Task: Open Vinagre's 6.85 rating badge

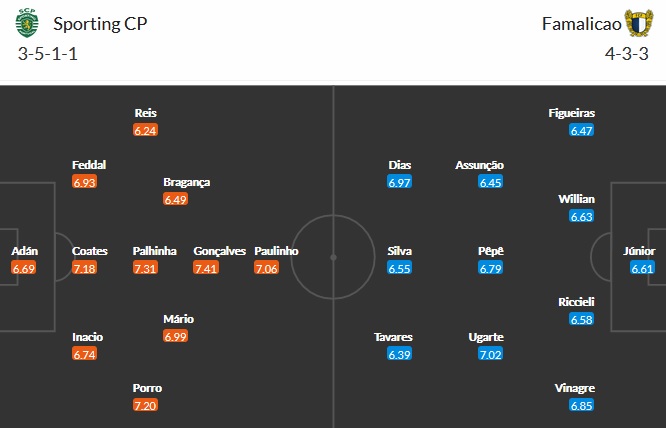Action: click(582, 405)
